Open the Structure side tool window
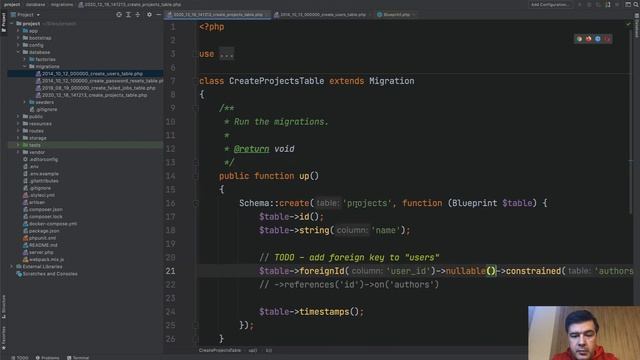The image size is (640, 360). point(4,307)
